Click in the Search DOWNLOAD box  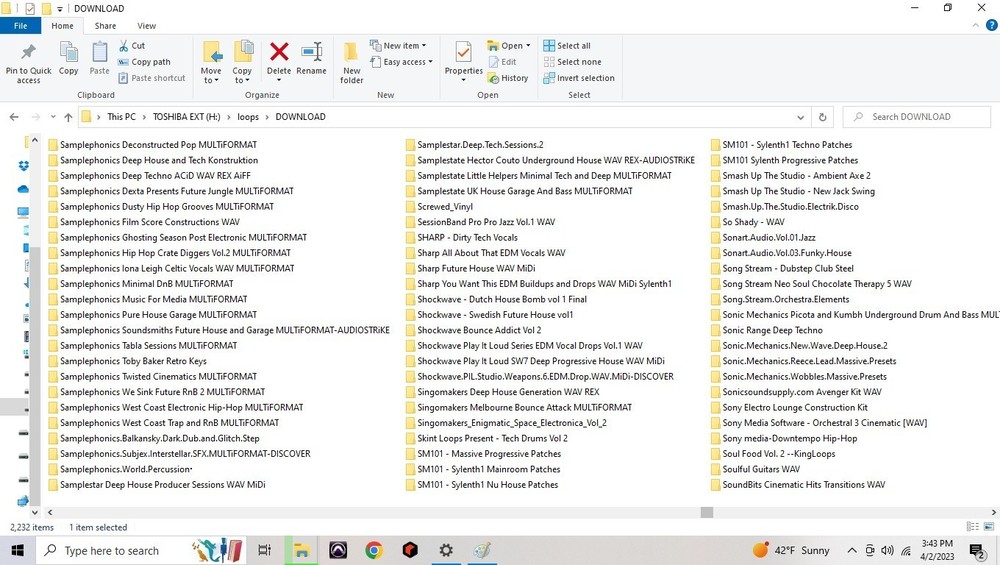coord(917,117)
